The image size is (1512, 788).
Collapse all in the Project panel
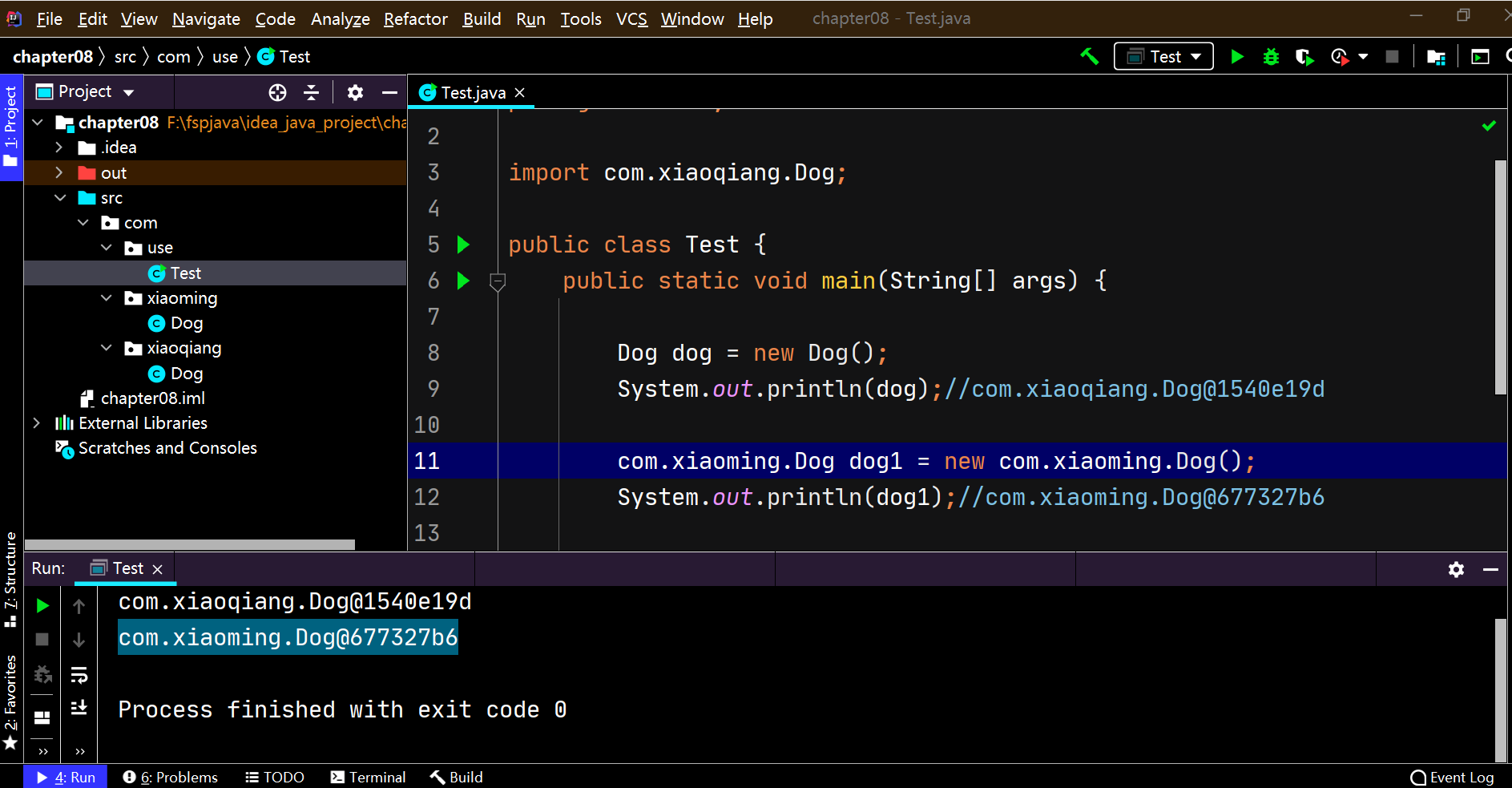(312, 93)
